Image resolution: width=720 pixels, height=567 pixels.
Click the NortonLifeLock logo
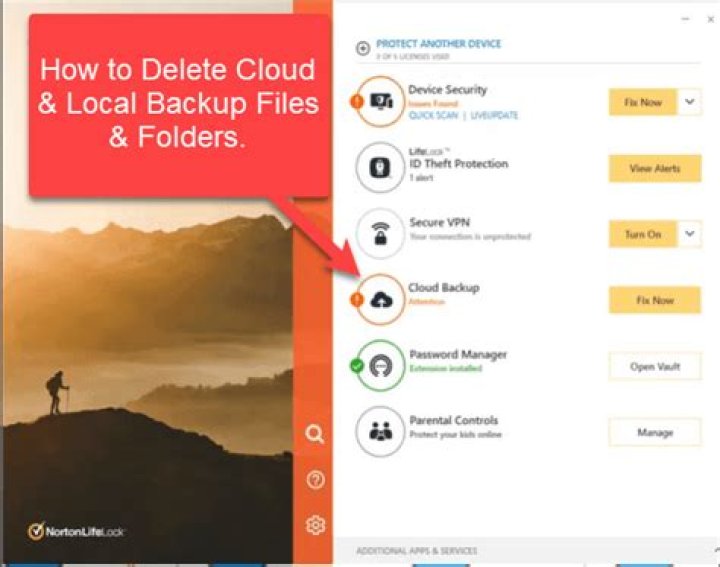[x=76, y=532]
